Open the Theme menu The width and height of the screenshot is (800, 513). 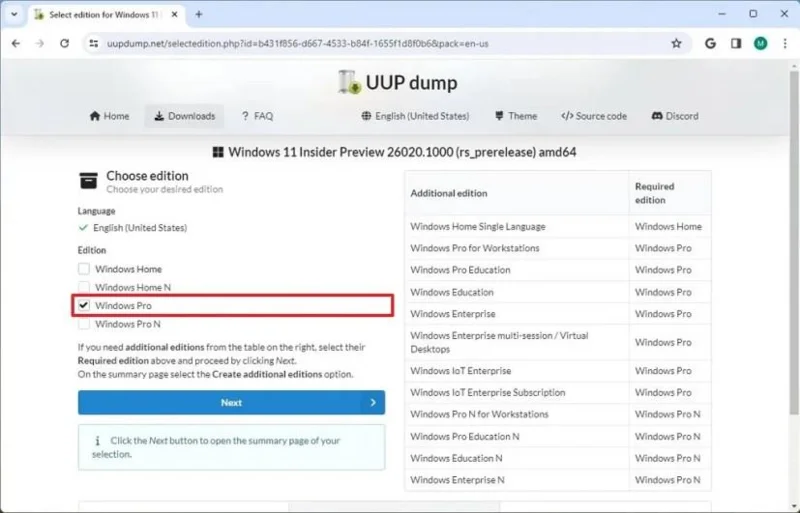(x=516, y=116)
